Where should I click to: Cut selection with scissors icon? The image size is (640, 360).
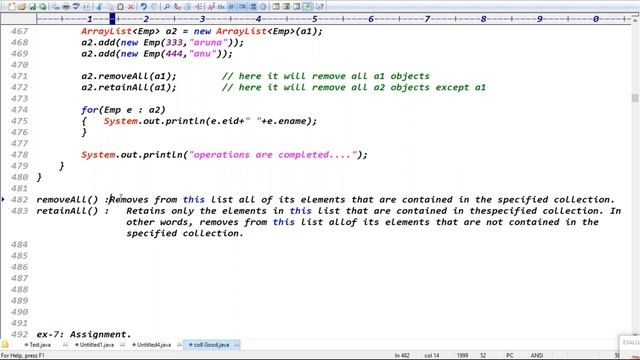pyautogui.click(x=99, y=7)
